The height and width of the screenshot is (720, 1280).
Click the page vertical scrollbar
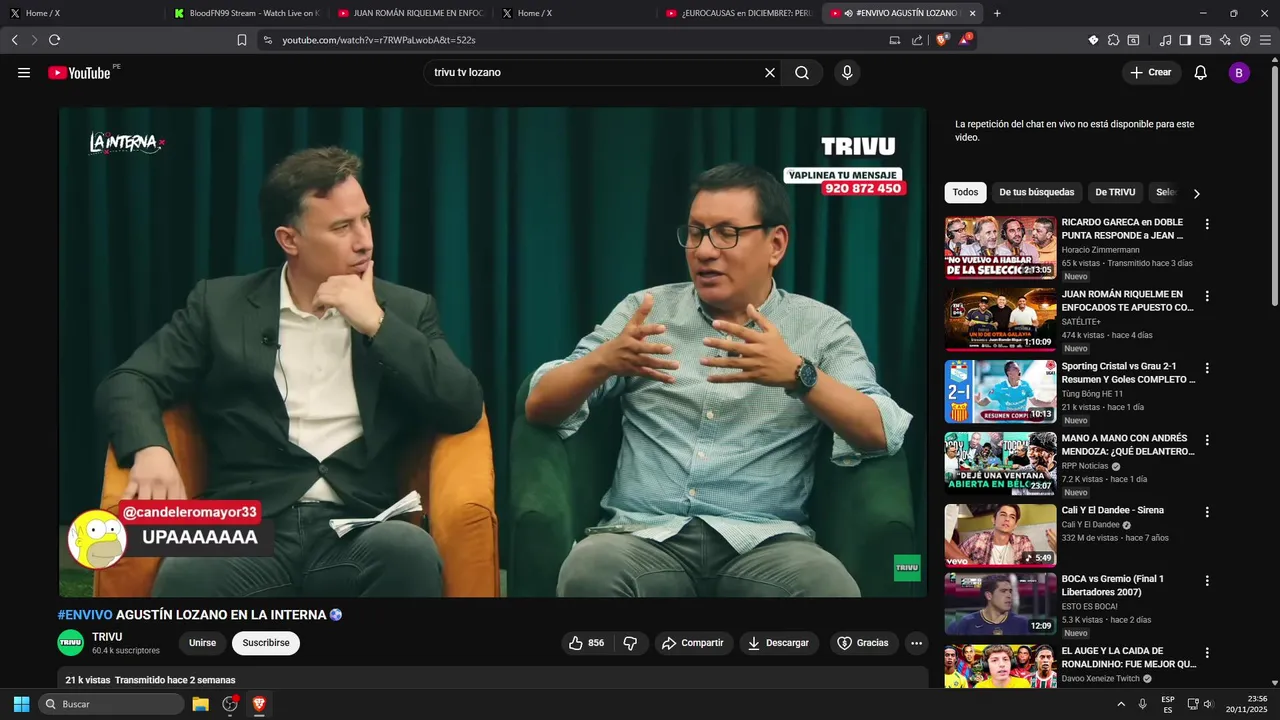click(1274, 186)
